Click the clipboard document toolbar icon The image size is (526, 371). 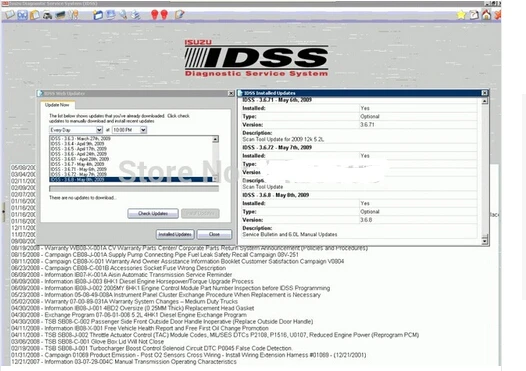[35, 15]
